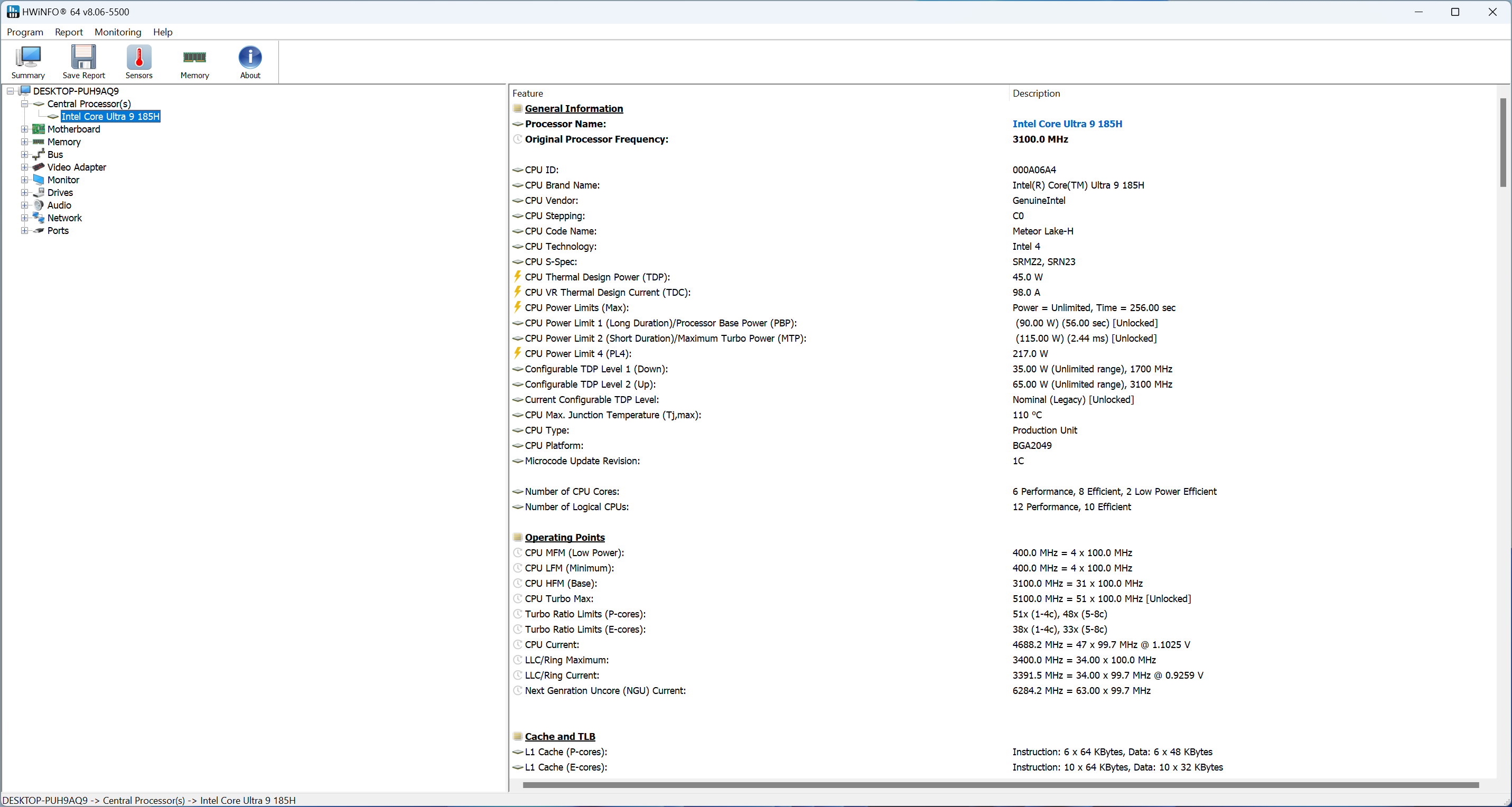Click the Microcode Update Revision row
1512x807 pixels.
1003,461
